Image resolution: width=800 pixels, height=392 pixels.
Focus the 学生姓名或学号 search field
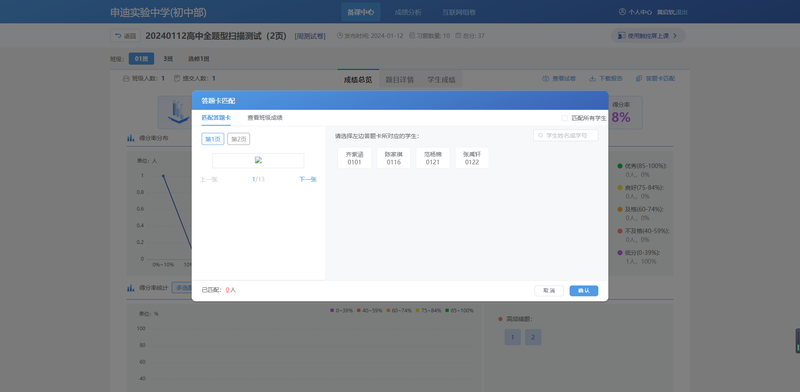[566, 136]
